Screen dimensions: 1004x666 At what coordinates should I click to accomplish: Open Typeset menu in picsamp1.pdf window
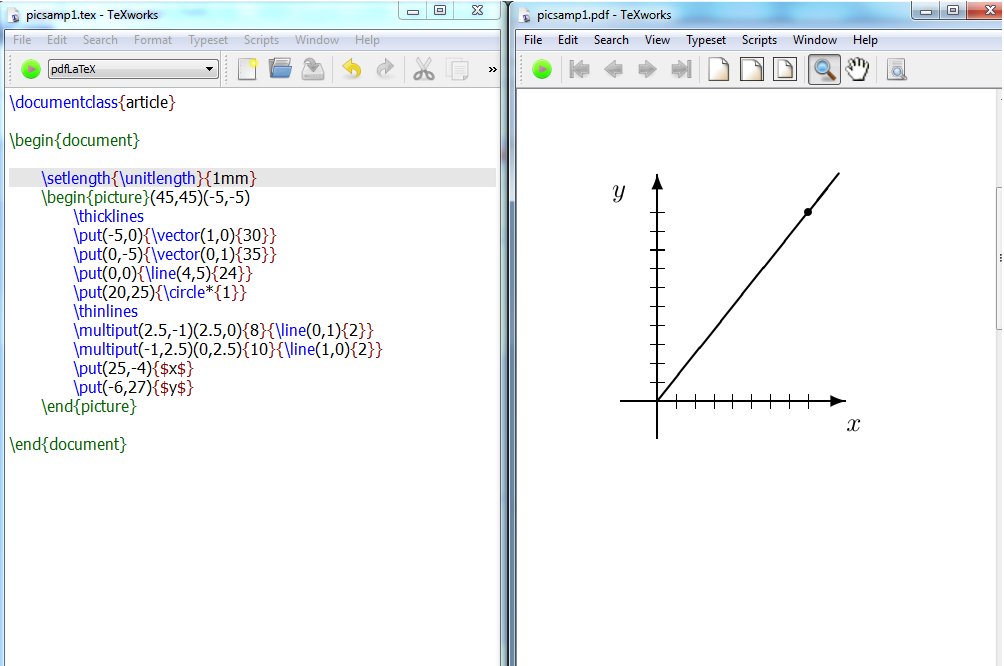coord(706,40)
